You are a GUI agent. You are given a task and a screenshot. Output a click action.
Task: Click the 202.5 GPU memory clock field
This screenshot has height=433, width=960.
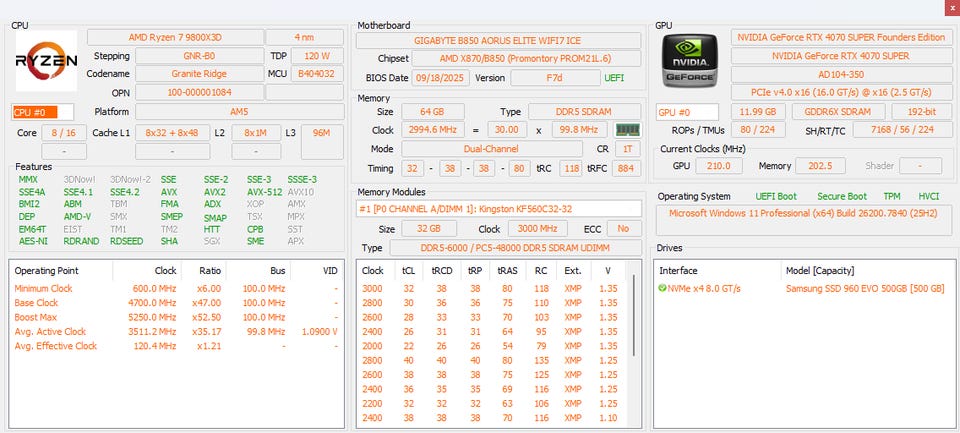coord(820,165)
